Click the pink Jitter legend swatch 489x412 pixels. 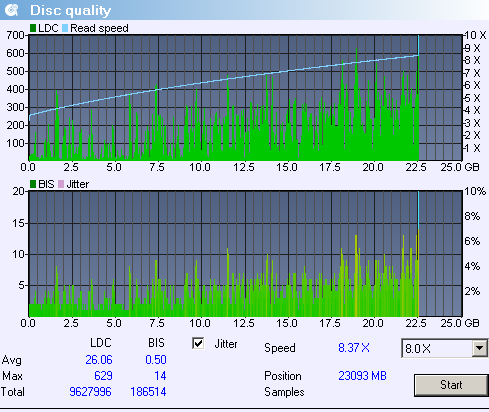coord(61,184)
